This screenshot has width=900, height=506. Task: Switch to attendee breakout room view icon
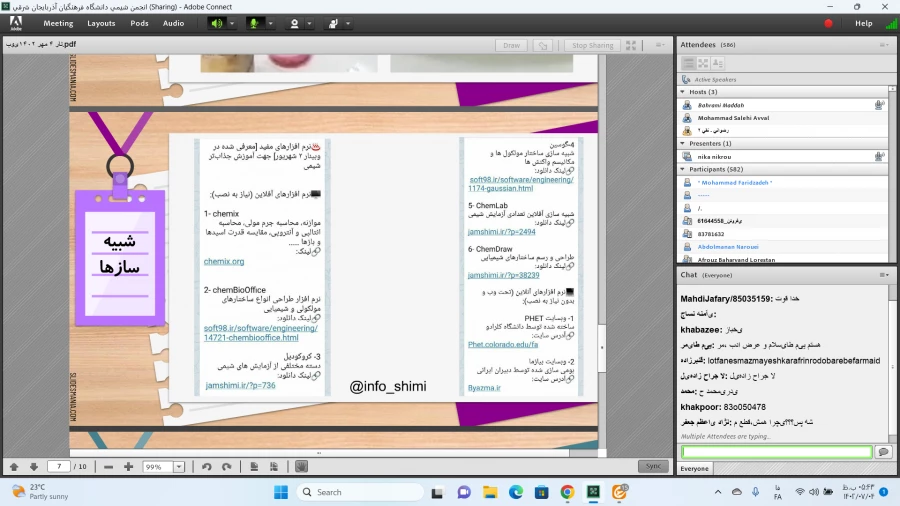tap(704, 63)
